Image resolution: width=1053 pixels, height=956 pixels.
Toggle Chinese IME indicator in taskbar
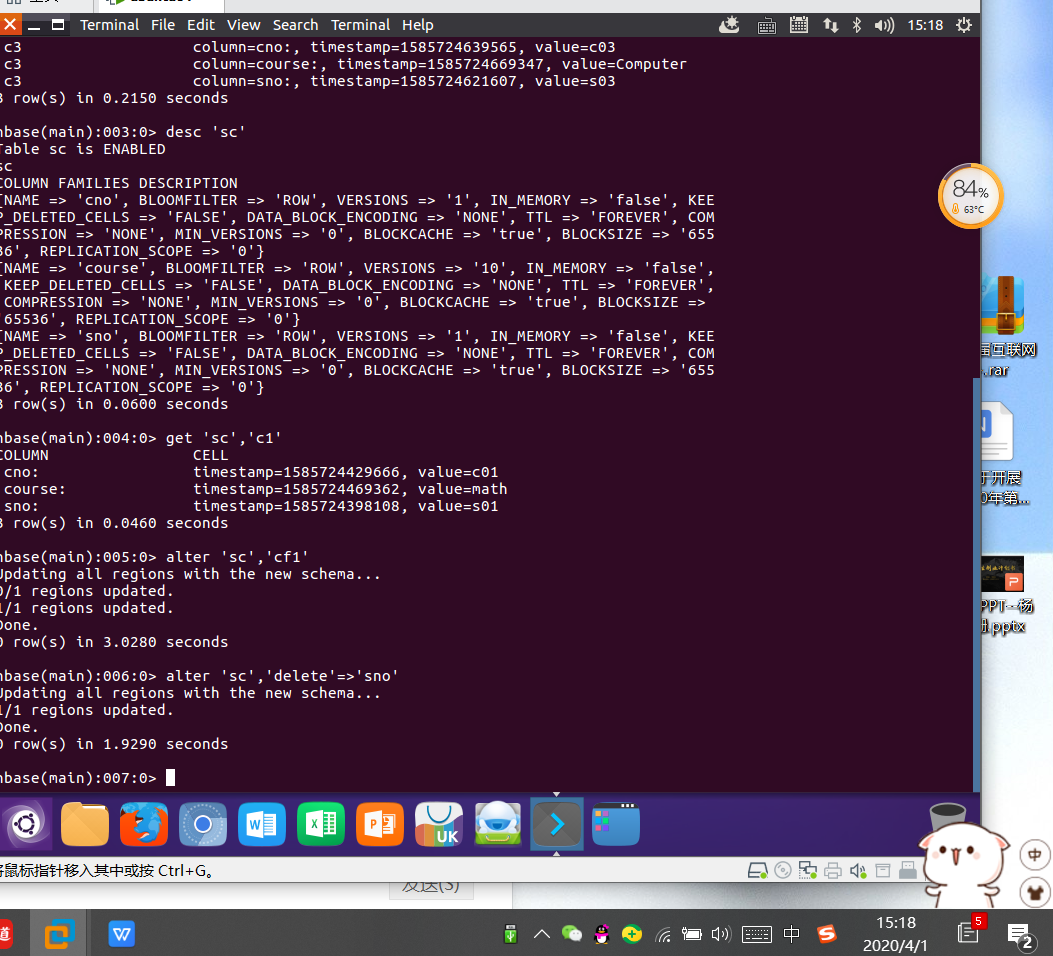tap(792, 934)
